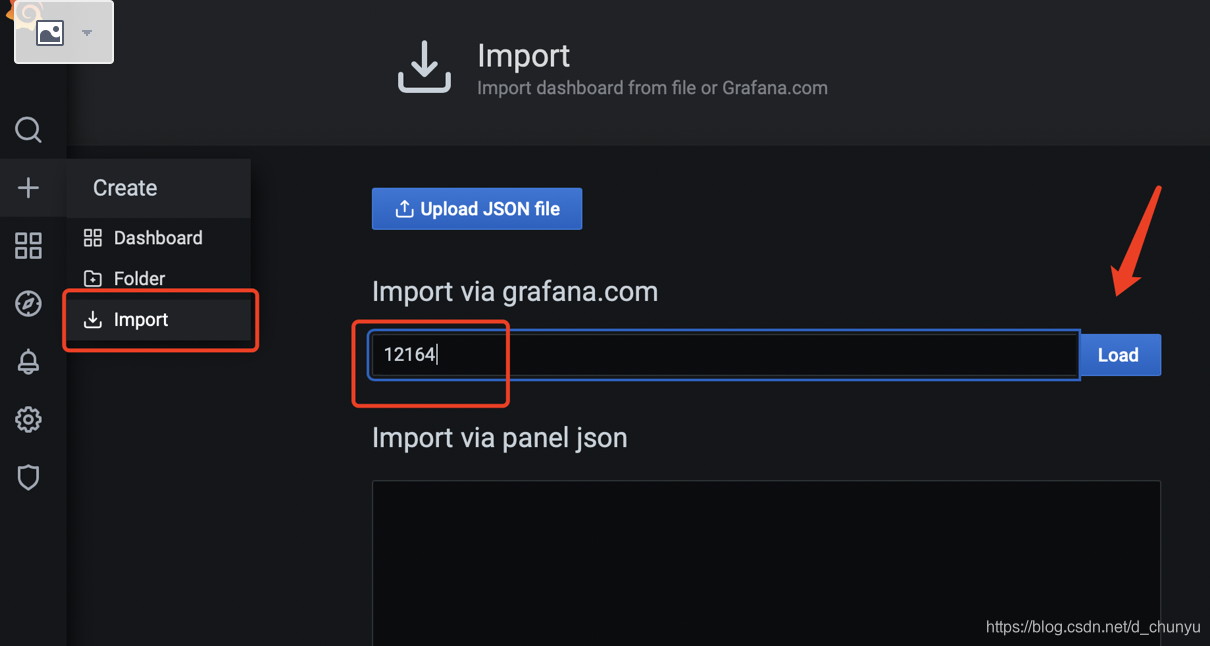Click the Import page heading text
The height and width of the screenshot is (646, 1210).
point(523,55)
